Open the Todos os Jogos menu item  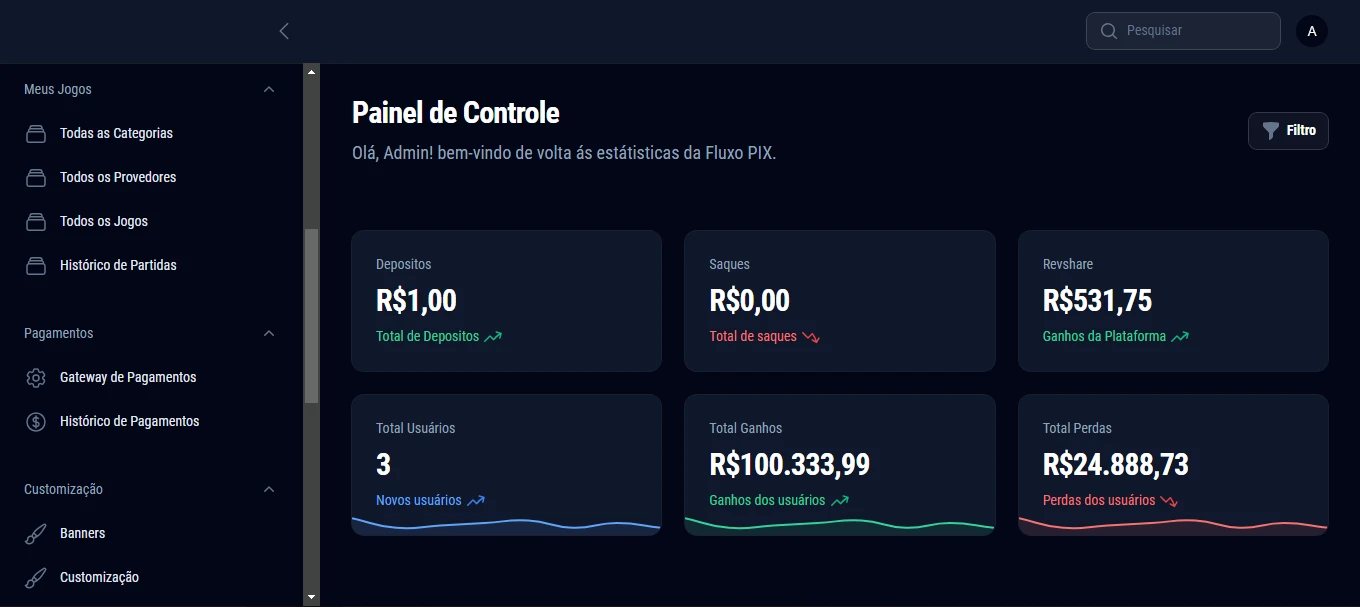pos(104,221)
